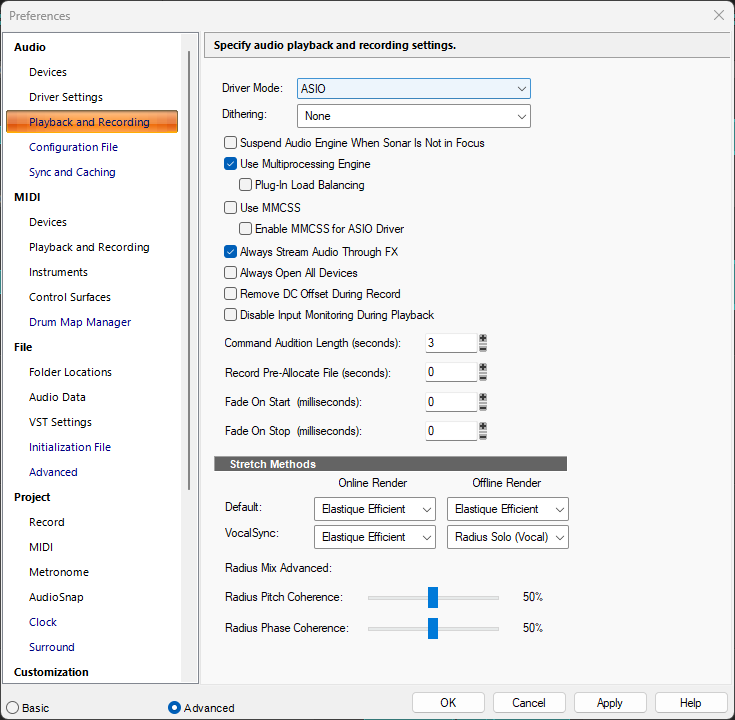Image resolution: width=735 pixels, height=720 pixels.
Task: Increment Command Audition Length spinner up
Action: (483, 339)
